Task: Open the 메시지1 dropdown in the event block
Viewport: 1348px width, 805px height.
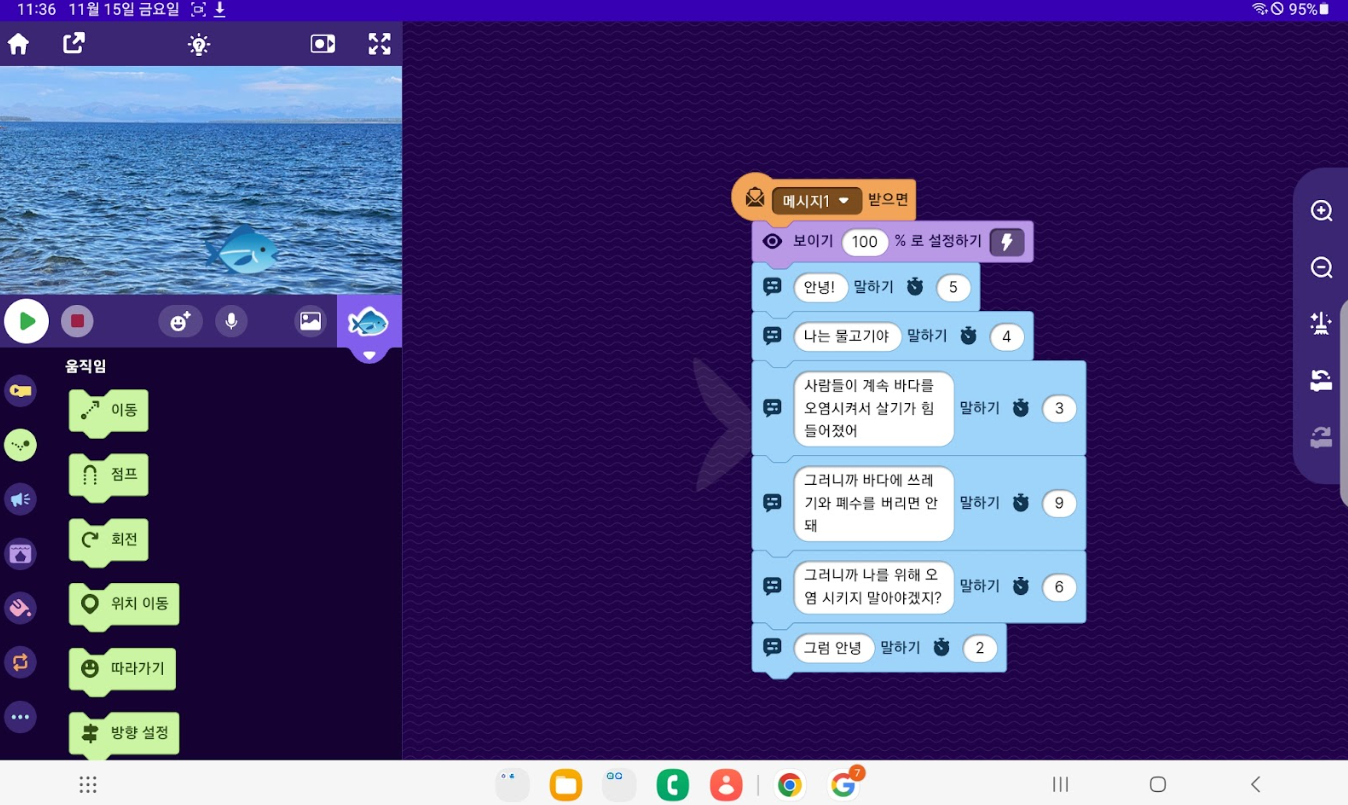Action: click(817, 201)
